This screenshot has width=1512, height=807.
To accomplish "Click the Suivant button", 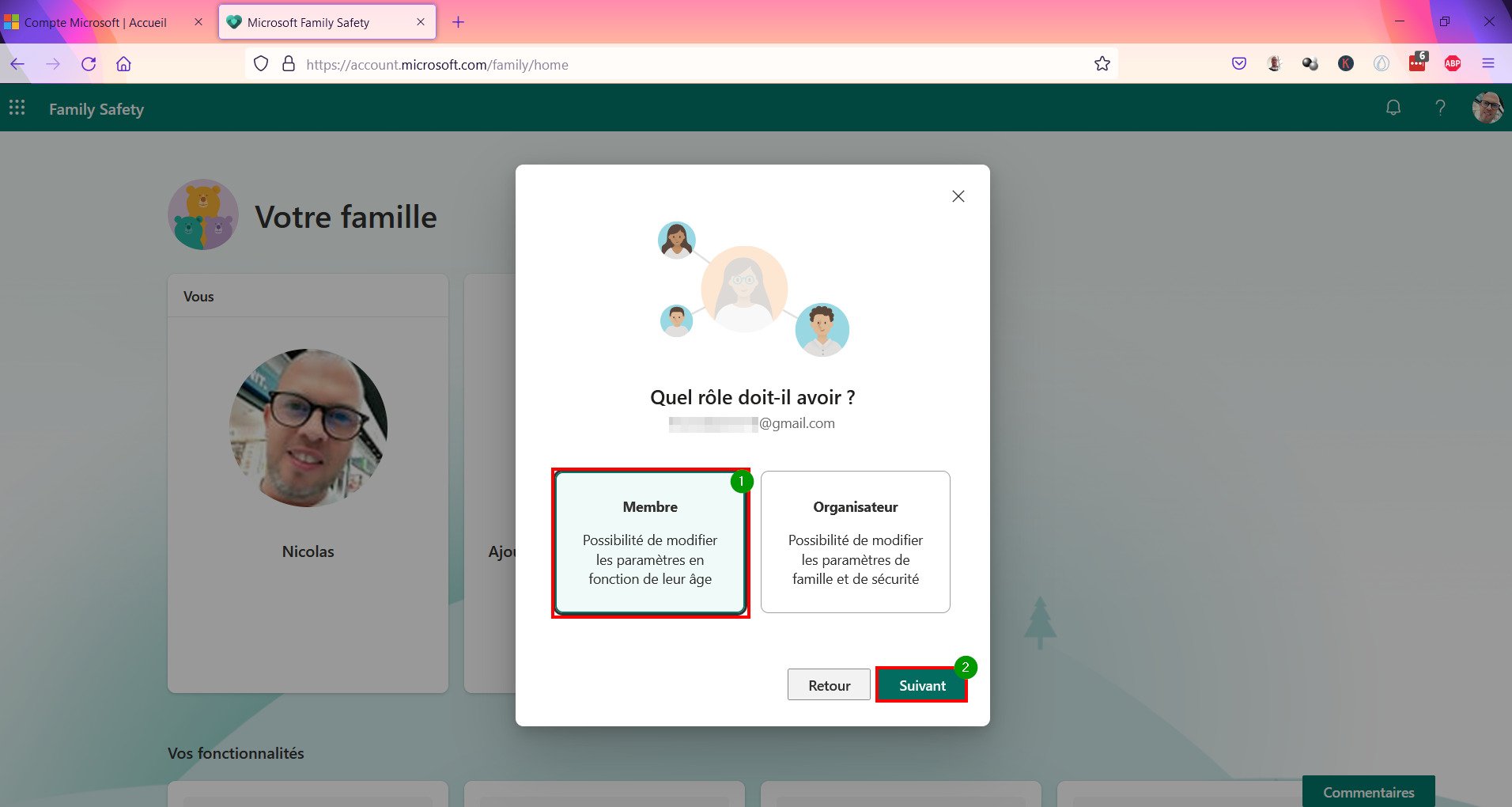I will [922, 685].
